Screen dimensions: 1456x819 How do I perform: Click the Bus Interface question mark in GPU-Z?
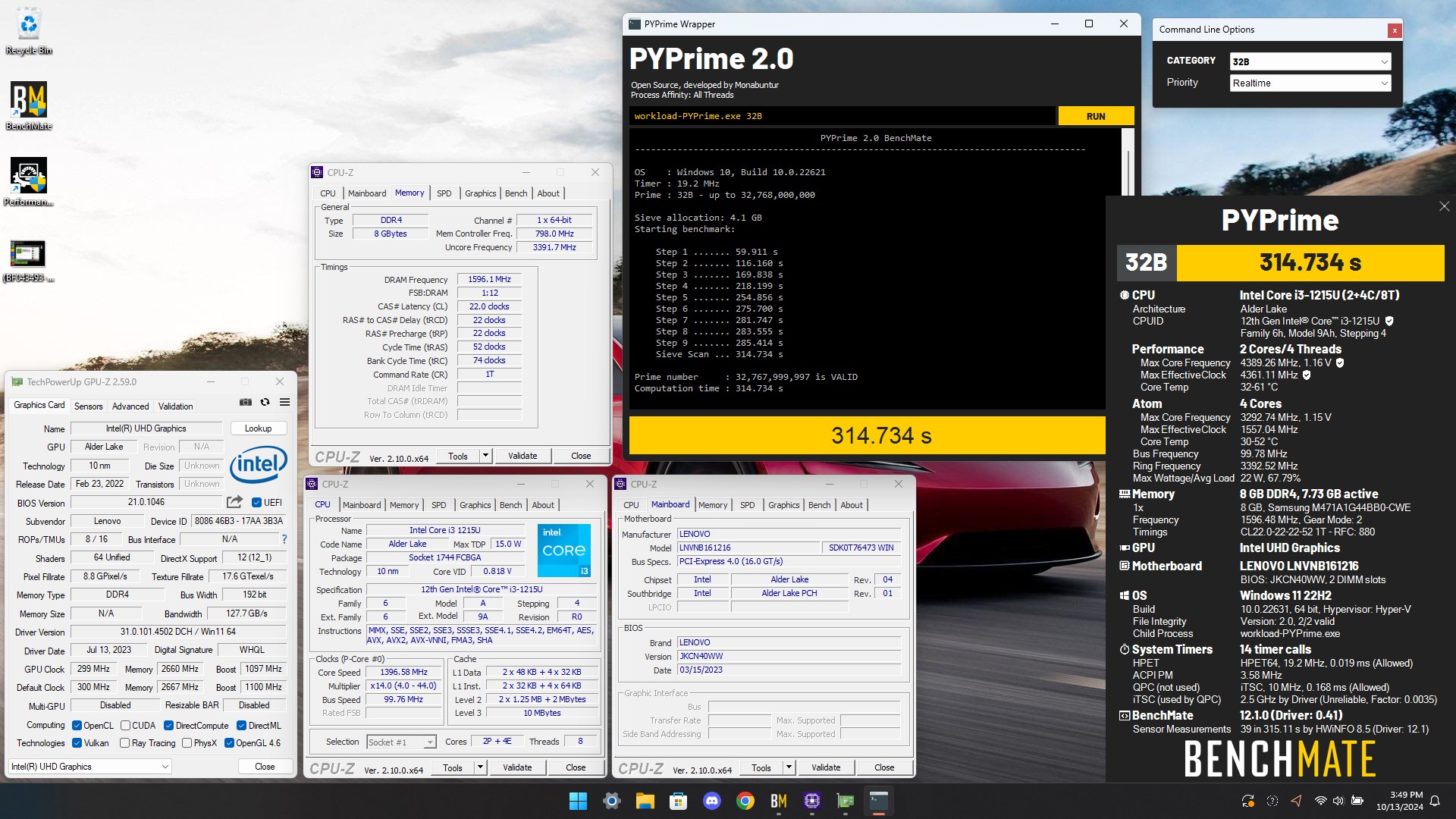(284, 539)
